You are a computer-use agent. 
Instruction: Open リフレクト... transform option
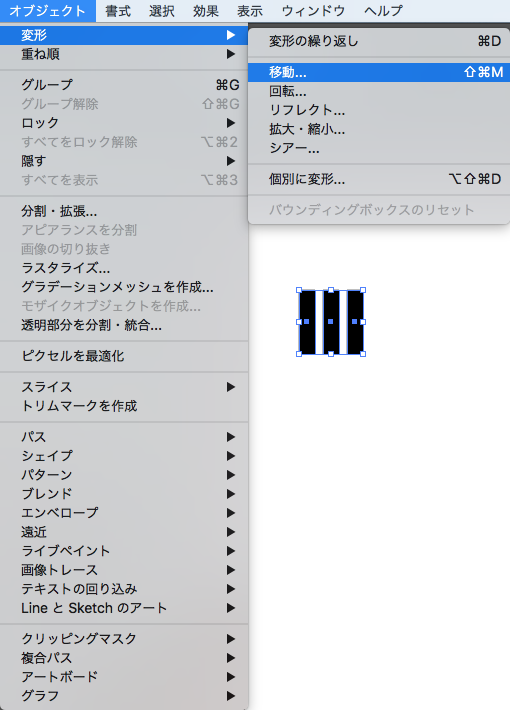(379, 110)
